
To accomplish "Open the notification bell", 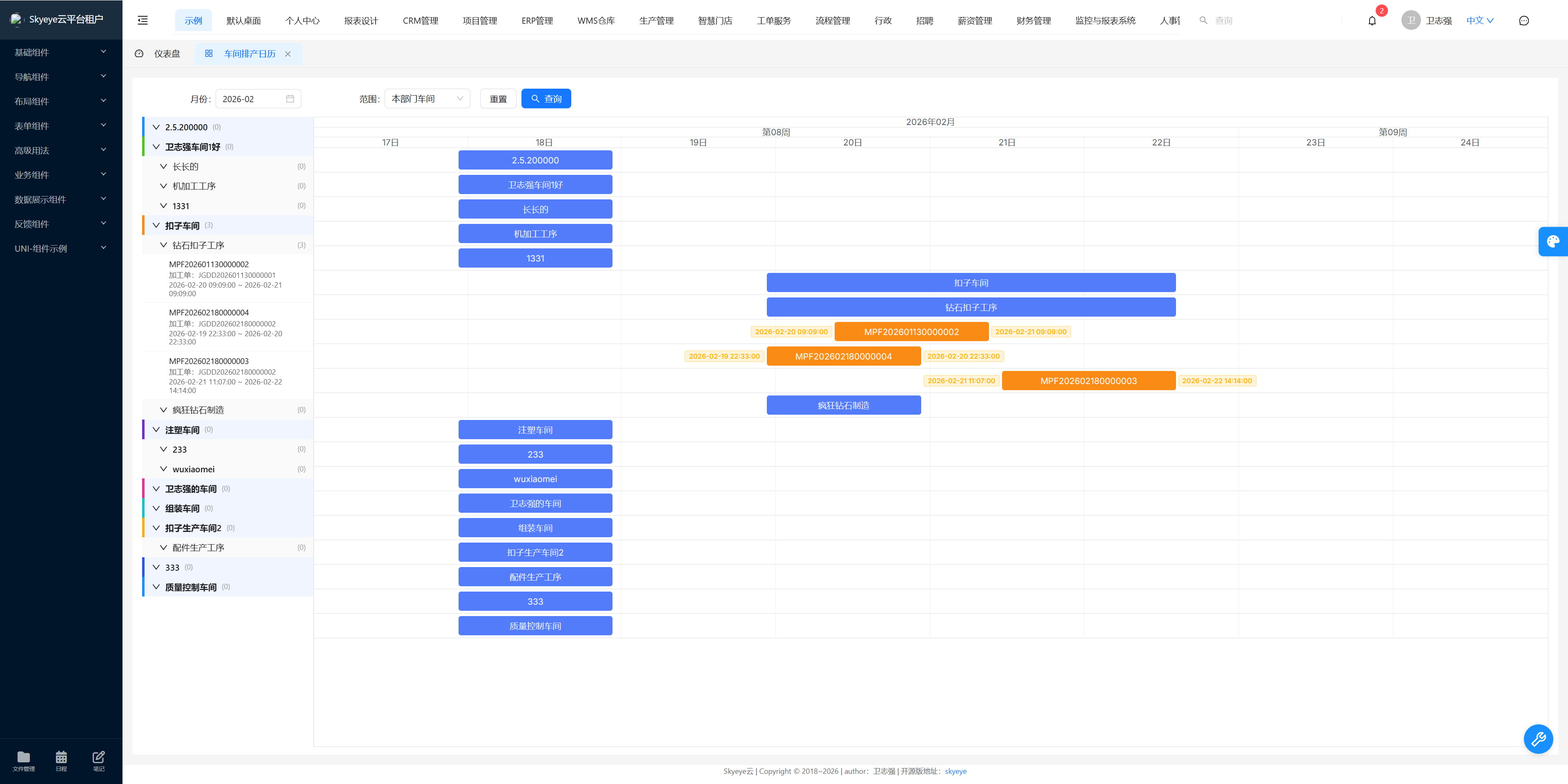I will (x=1372, y=21).
